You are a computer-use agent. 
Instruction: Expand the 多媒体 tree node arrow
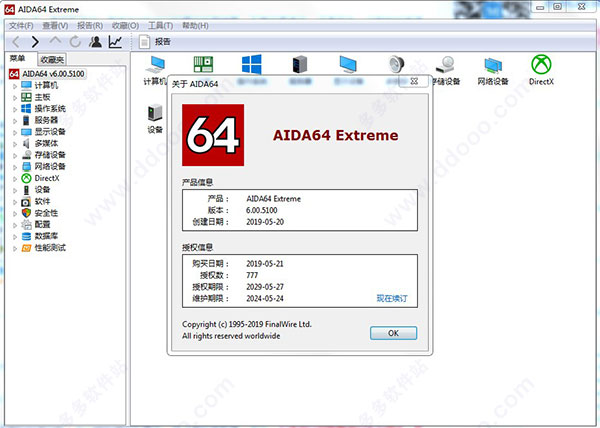[x=15, y=144]
